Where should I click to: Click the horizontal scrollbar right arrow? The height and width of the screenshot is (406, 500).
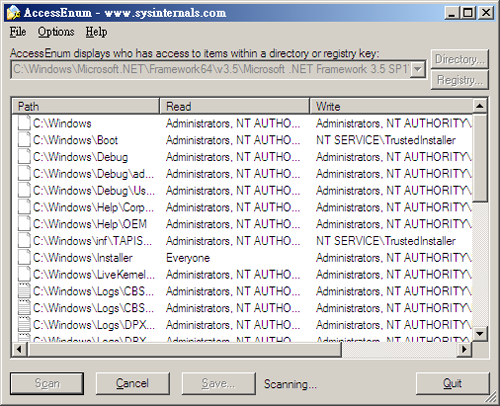tap(464, 349)
